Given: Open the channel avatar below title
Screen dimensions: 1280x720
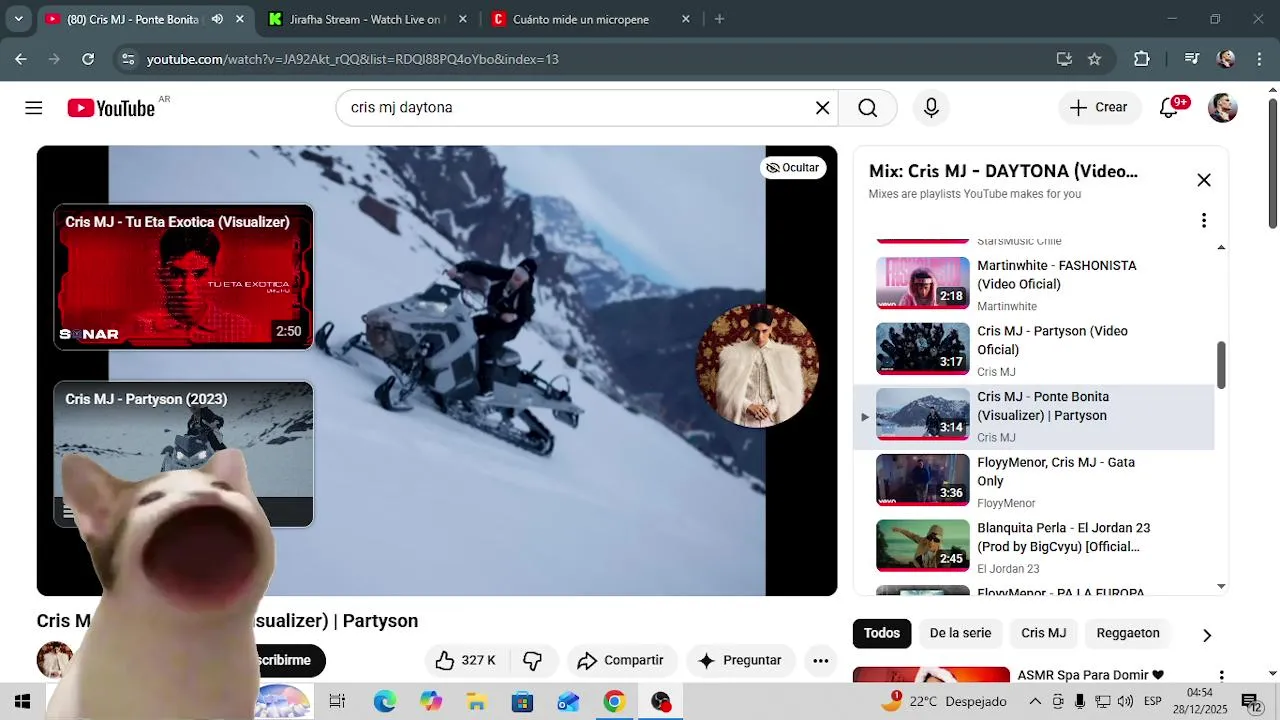Looking at the screenshot, I should click(x=55, y=660).
